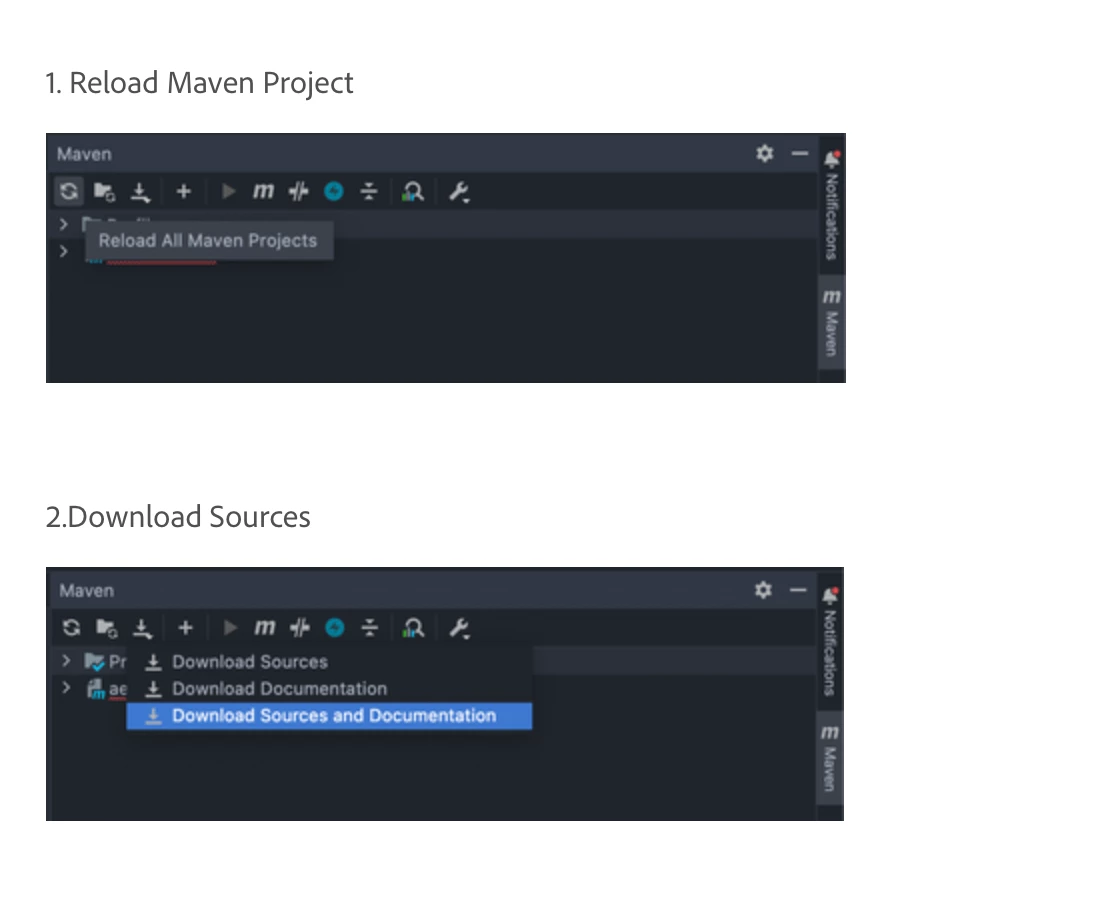Open Maven Settings wrench in step 1 panel
The width and height of the screenshot is (1114, 914).
coord(459,192)
